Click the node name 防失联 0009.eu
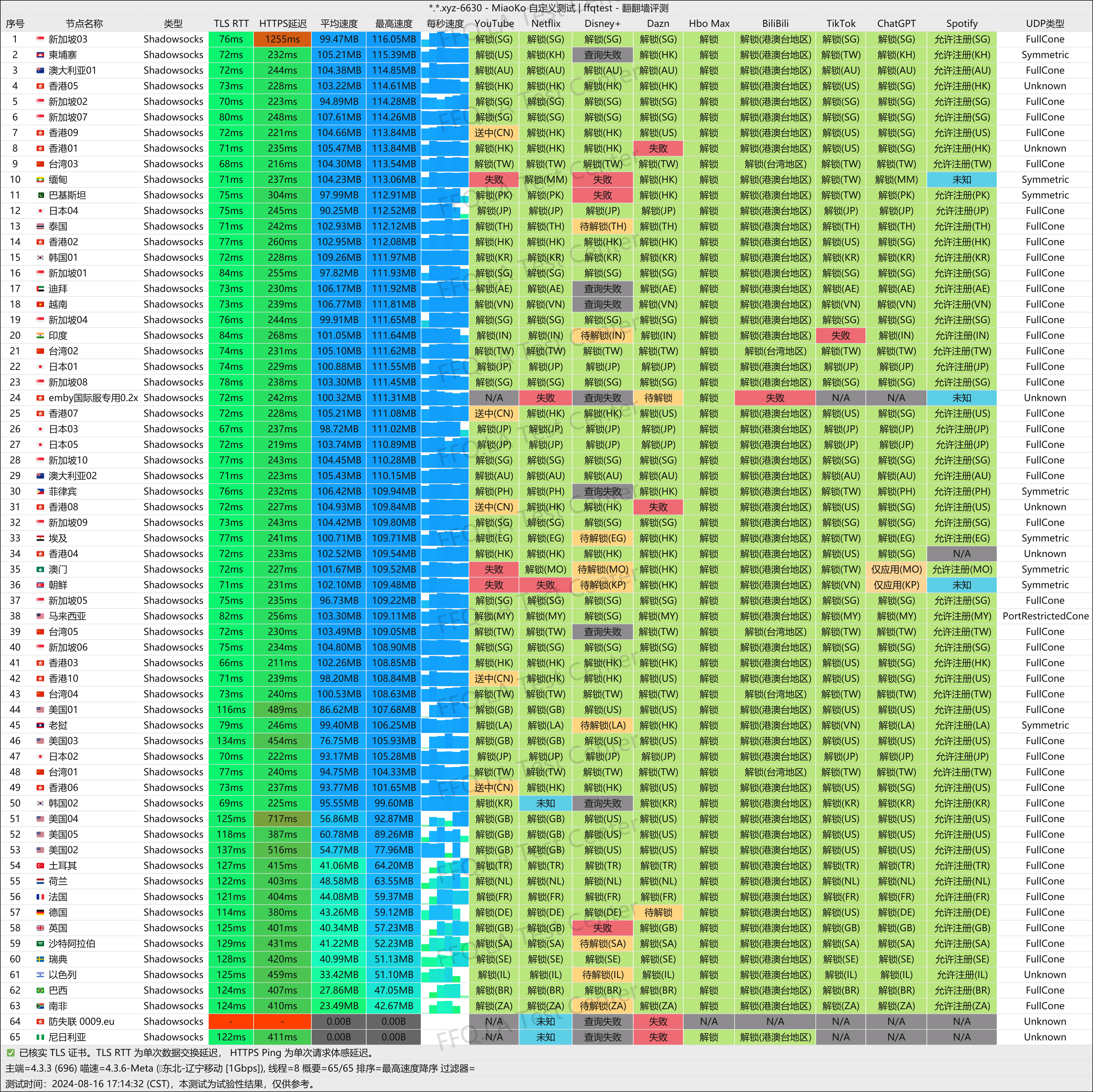The image size is (1093, 1092). (x=81, y=1021)
